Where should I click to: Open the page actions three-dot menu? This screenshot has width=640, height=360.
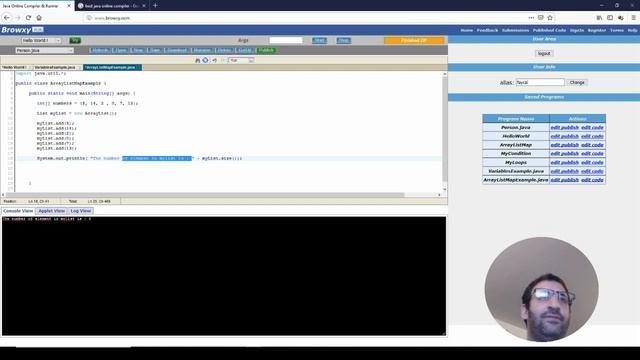click(x=531, y=18)
